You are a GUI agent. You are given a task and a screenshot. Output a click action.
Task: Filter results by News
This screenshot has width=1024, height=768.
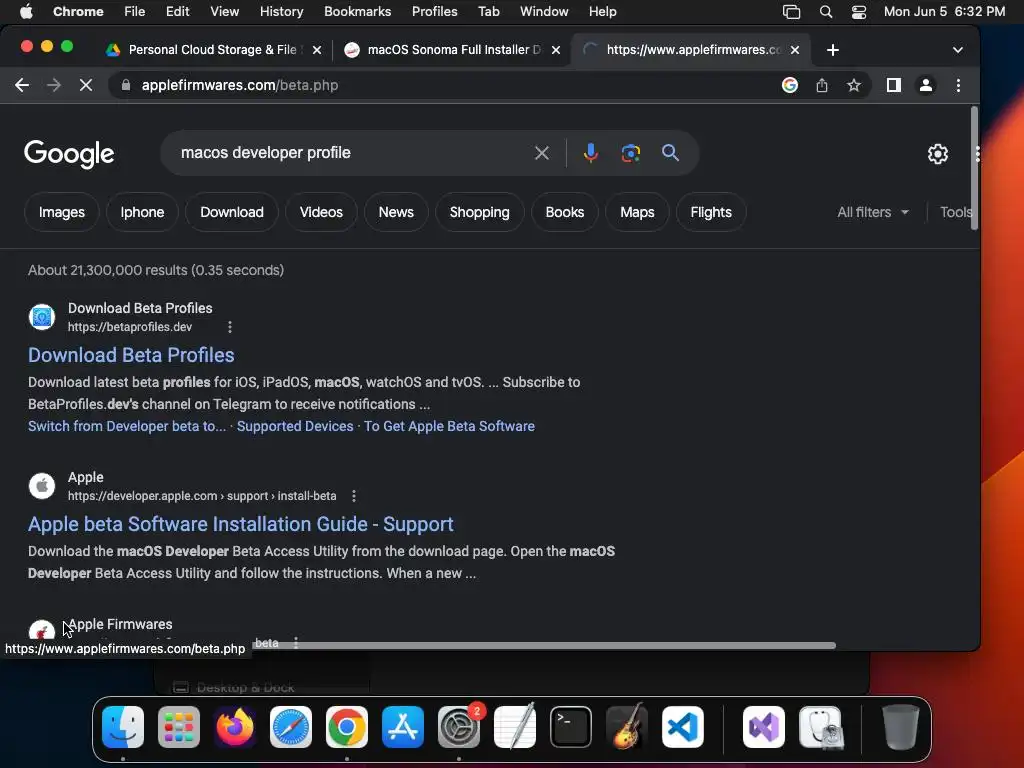click(396, 212)
